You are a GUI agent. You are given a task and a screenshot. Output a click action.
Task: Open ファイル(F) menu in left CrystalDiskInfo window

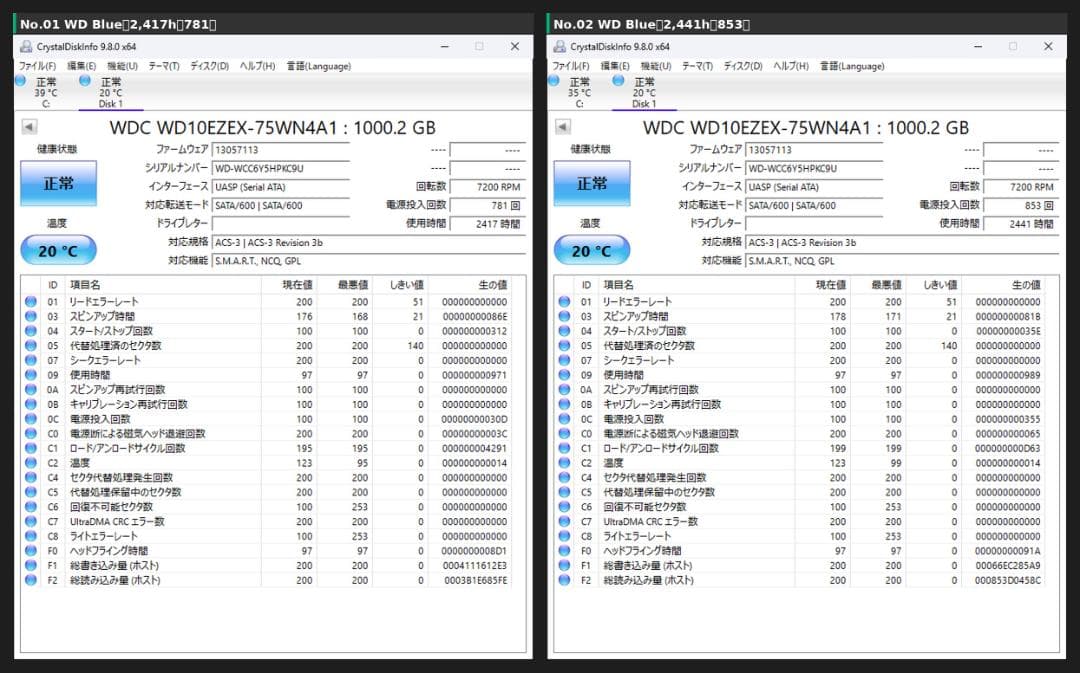[x=37, y=66]
